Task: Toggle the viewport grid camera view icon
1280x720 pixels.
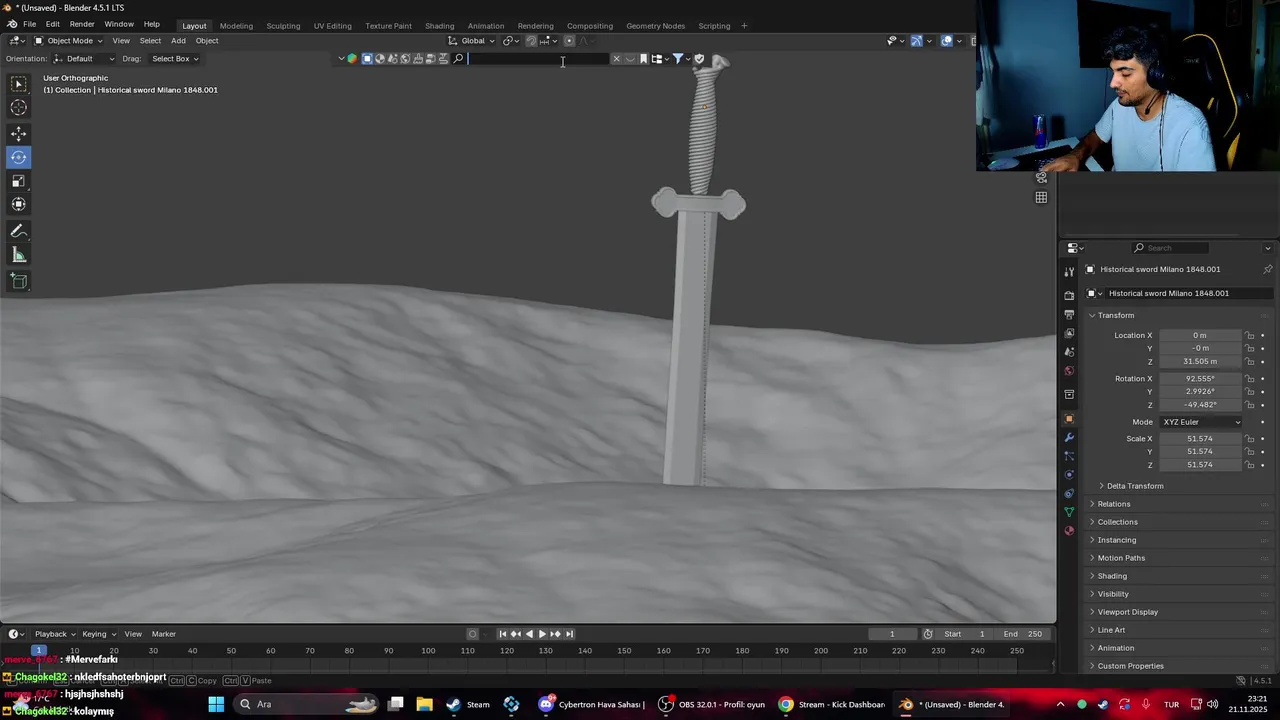Action: tap(1041, 198)
